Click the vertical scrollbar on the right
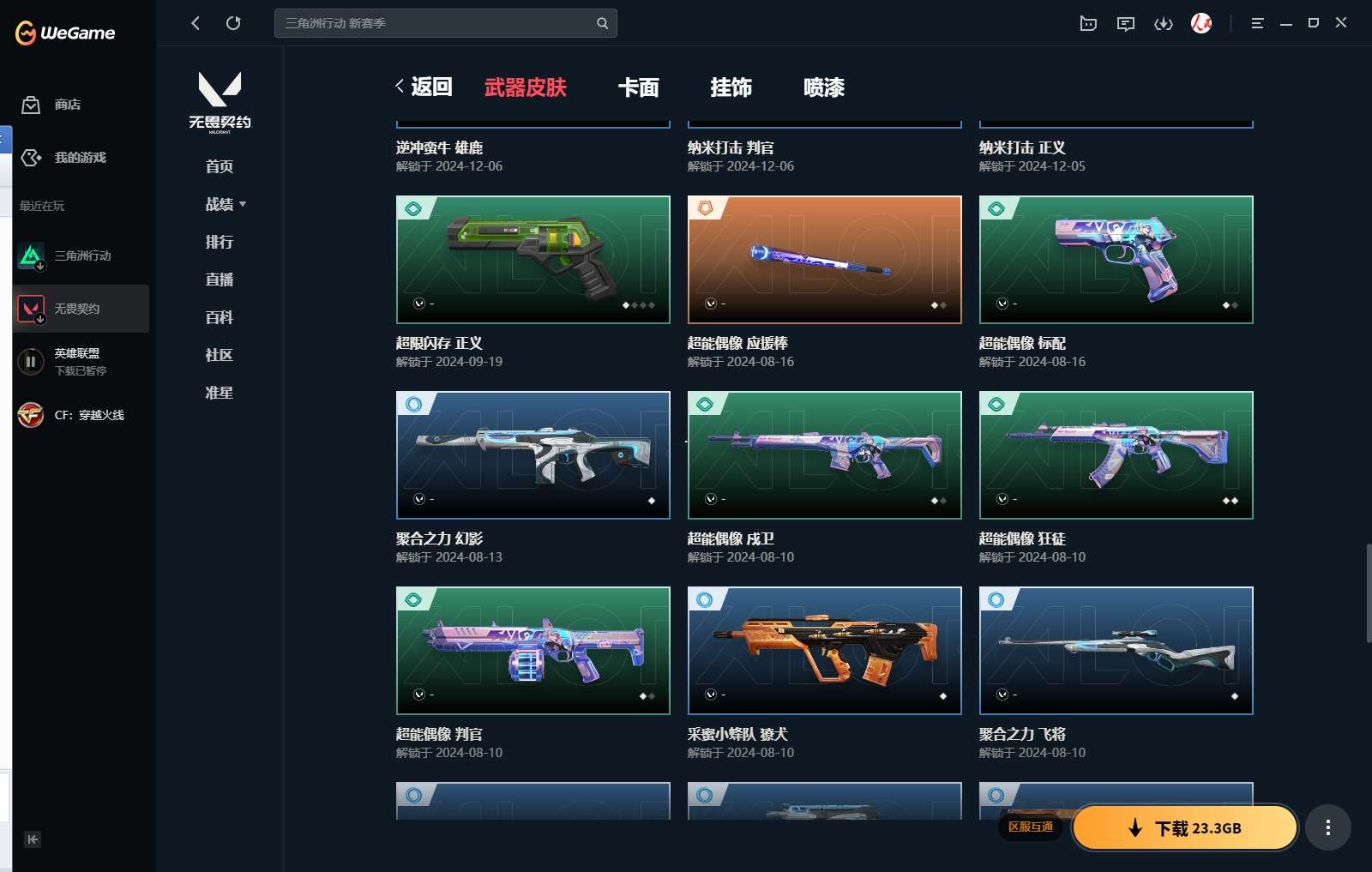The image size is (1372, 872). point(1368,592)
